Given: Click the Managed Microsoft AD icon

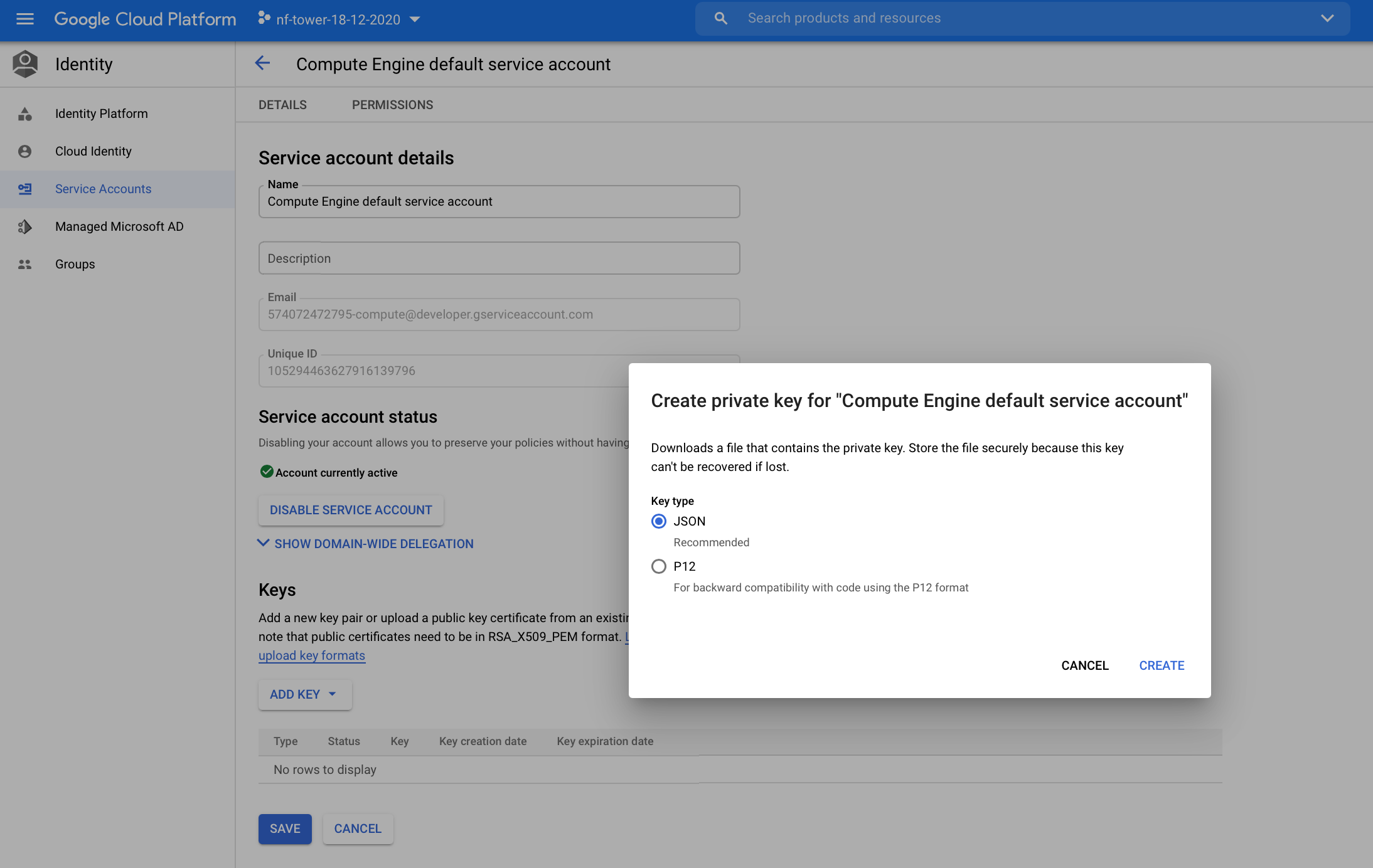Looking at the screenshot, I should pos(25,226).
